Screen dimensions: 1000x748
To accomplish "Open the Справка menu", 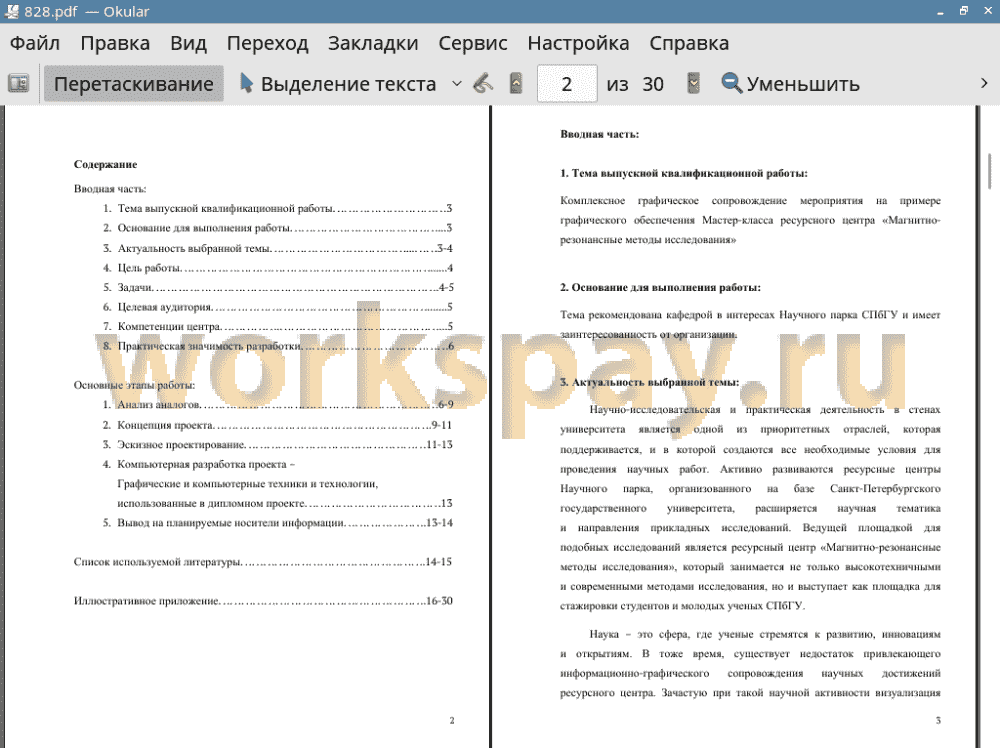I will tap(689, 43).
